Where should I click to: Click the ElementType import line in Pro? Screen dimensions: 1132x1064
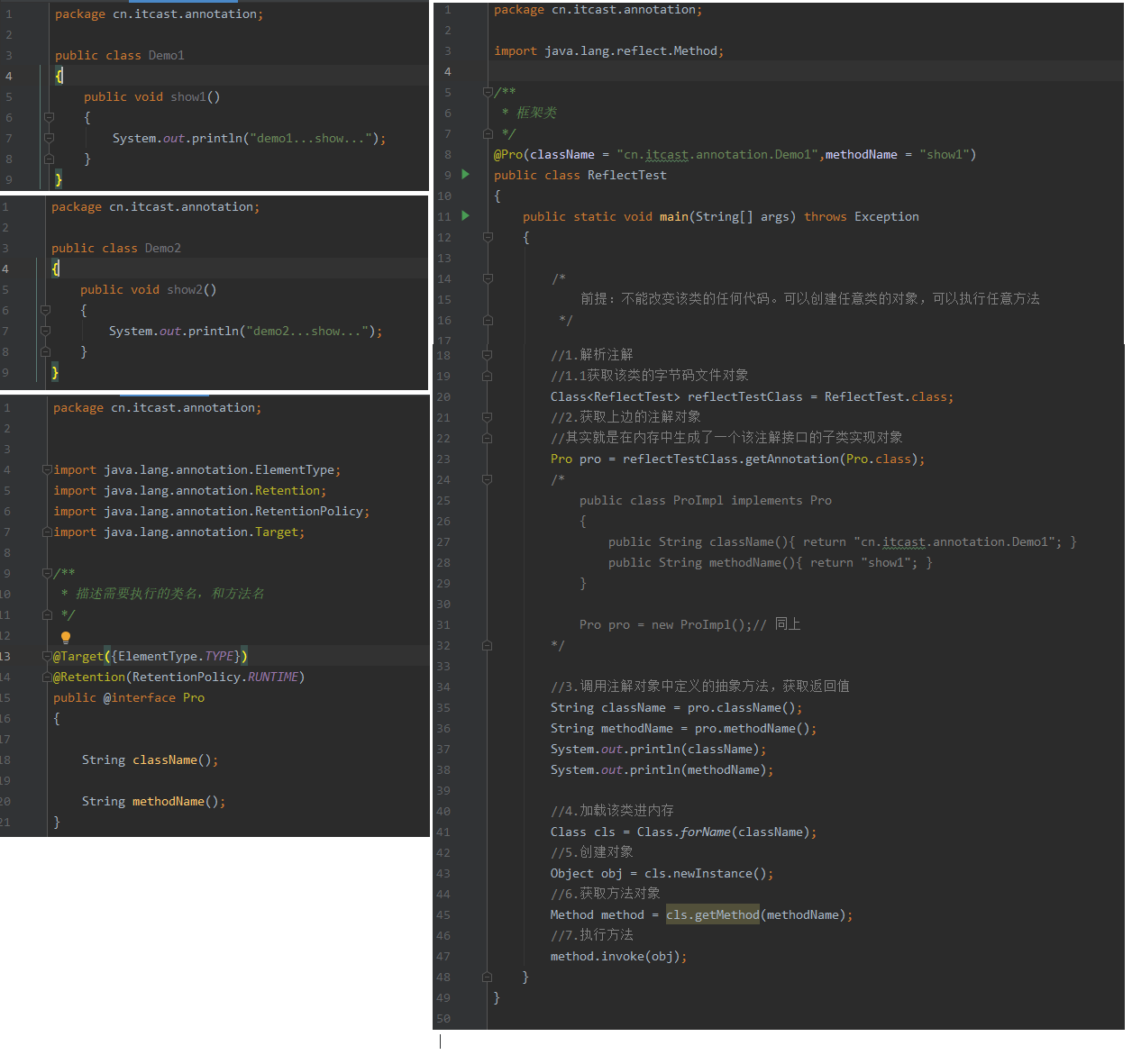coord(196,469)
